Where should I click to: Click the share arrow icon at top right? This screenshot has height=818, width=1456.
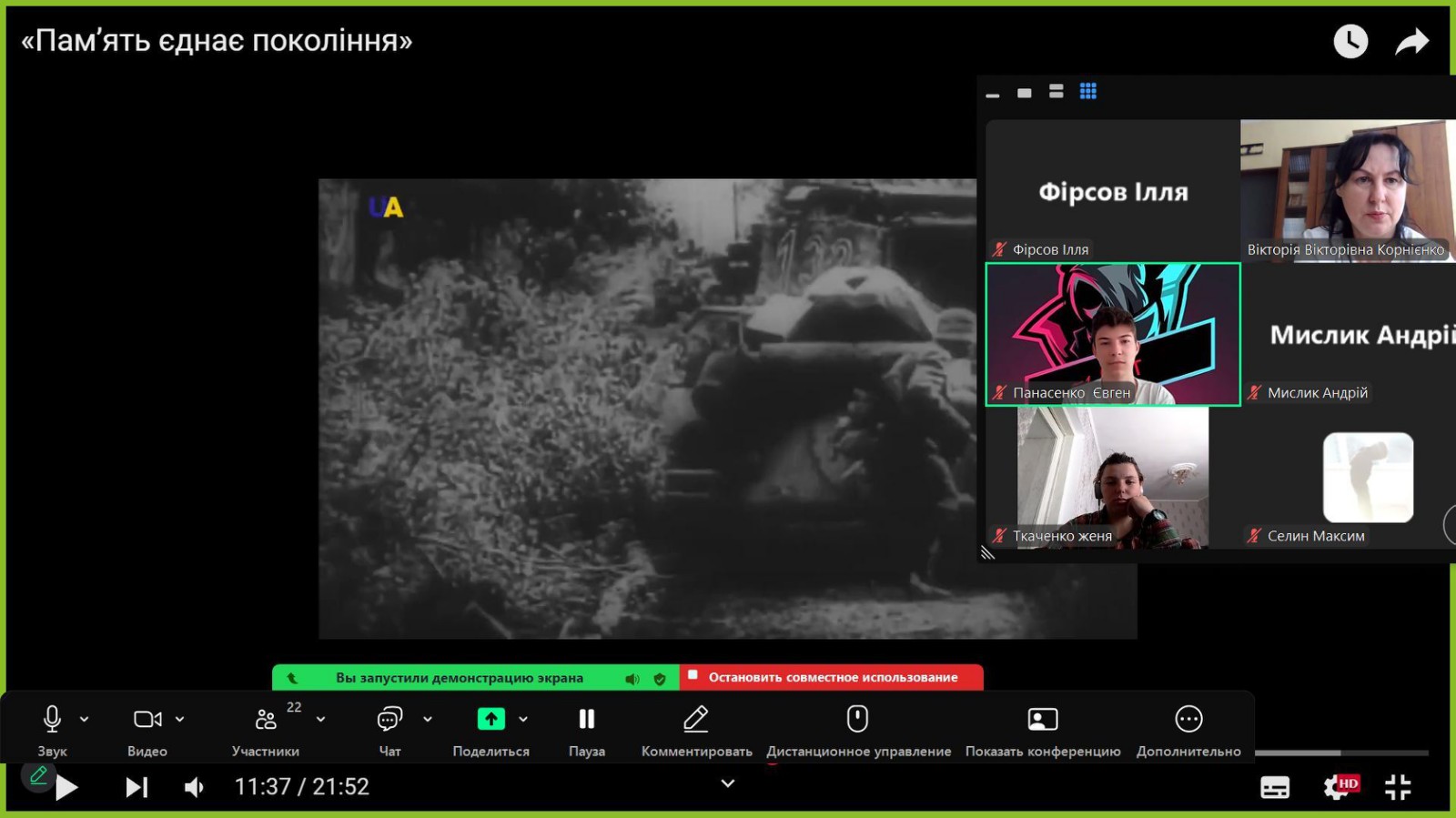[x=1412, y=41]
